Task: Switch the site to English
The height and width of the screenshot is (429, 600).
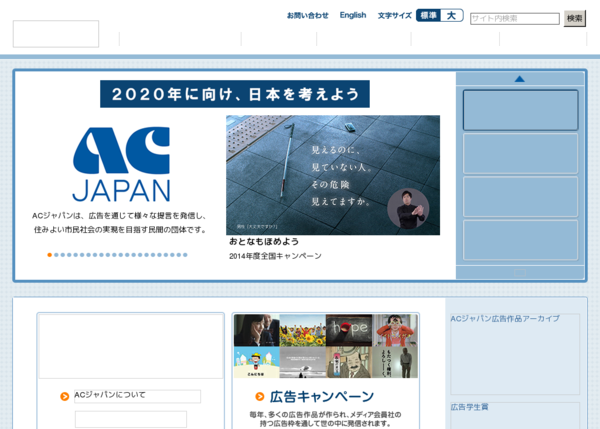Action: pyautogui.click(x=353, y=15)
